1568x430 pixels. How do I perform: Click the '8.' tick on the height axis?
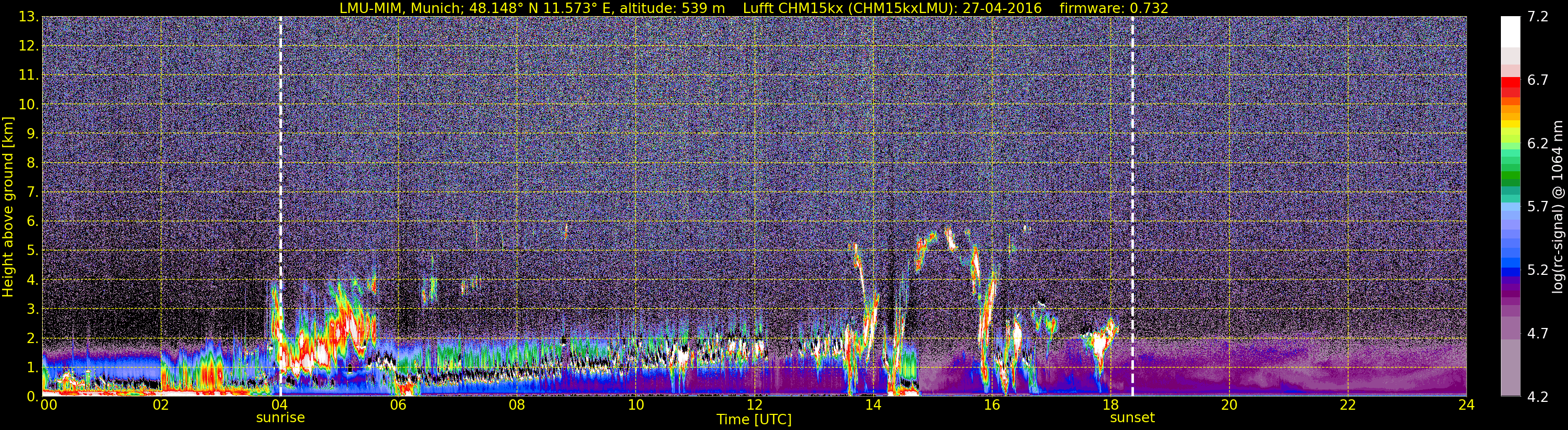(33, 162)
